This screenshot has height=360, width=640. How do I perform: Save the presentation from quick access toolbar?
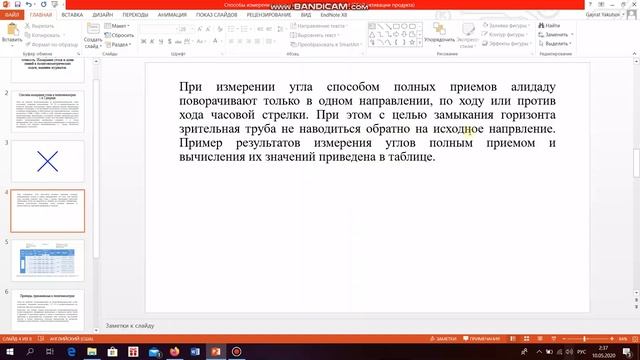coord(18,4)
